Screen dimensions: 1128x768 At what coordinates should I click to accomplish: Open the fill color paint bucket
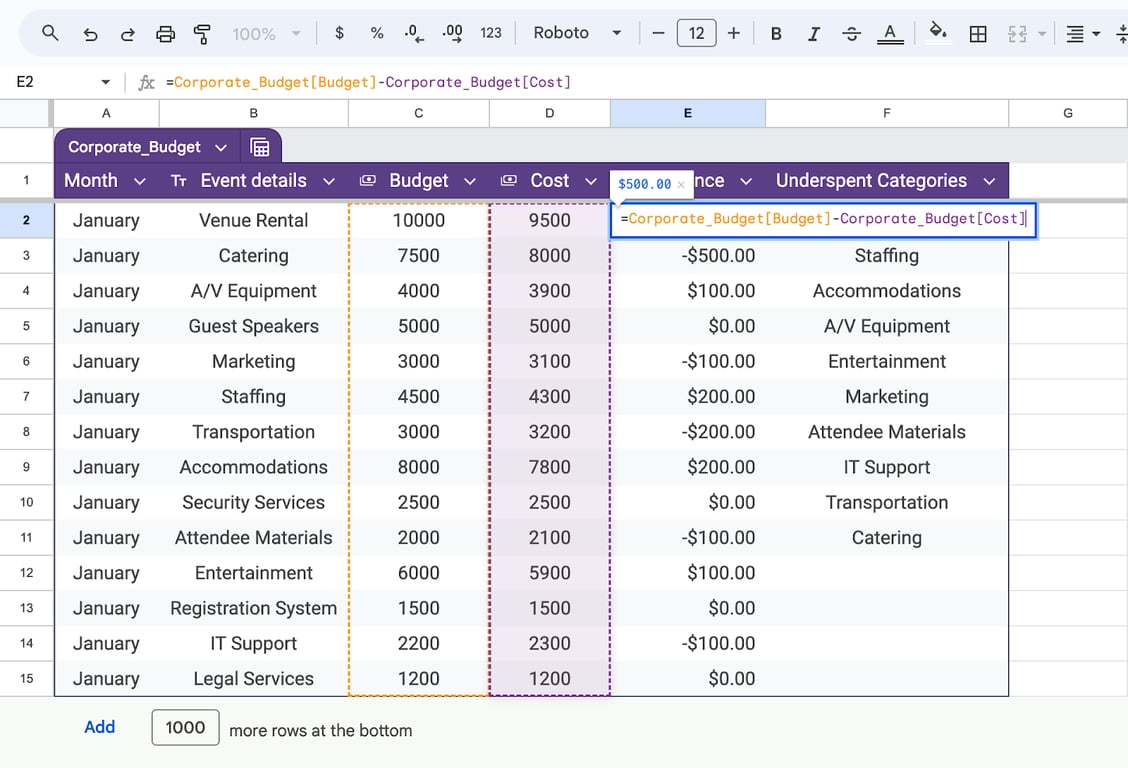tap(938, 33)
